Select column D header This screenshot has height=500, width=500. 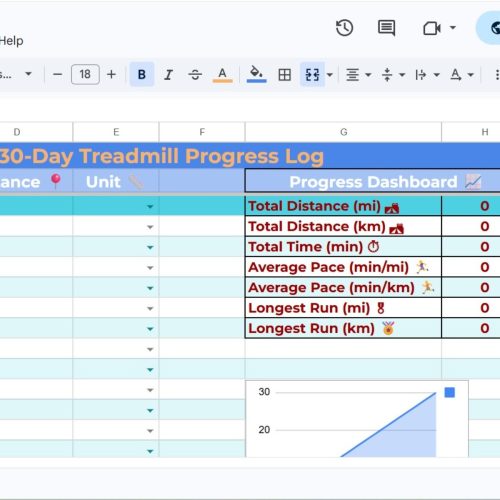click(36, 132)
